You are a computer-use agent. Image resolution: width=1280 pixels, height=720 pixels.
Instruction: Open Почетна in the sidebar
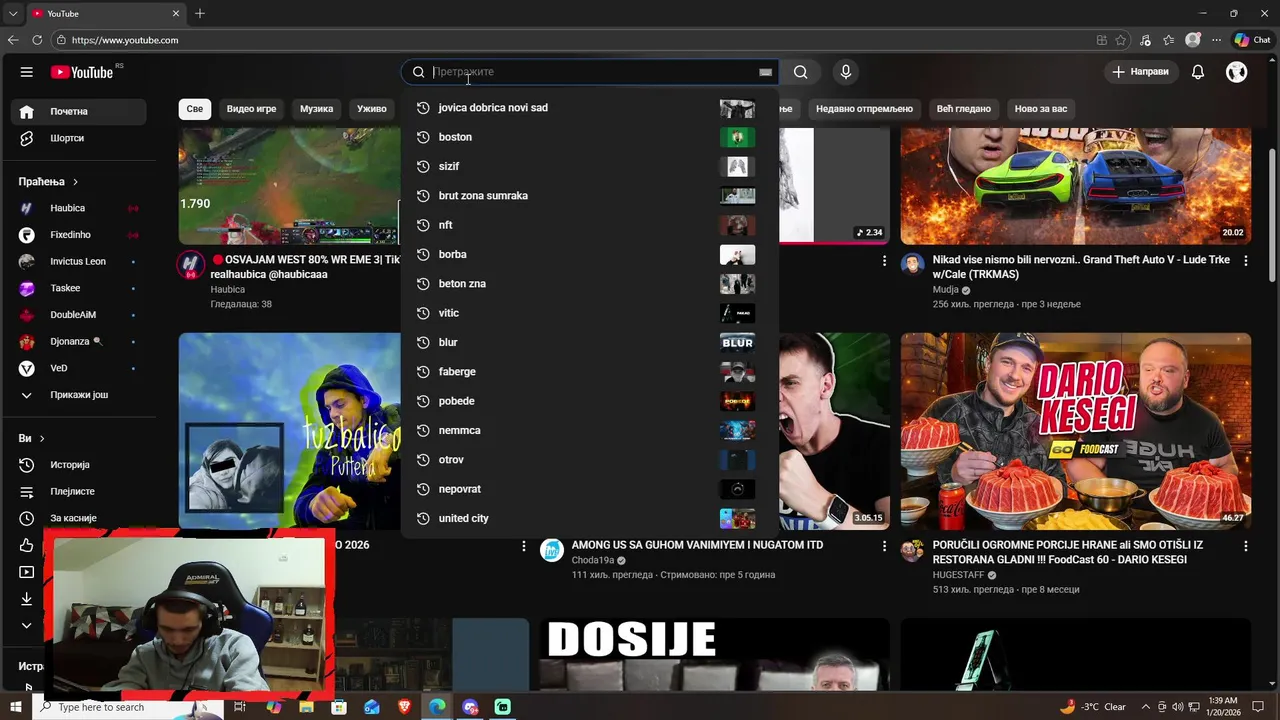tap(79, 112)
